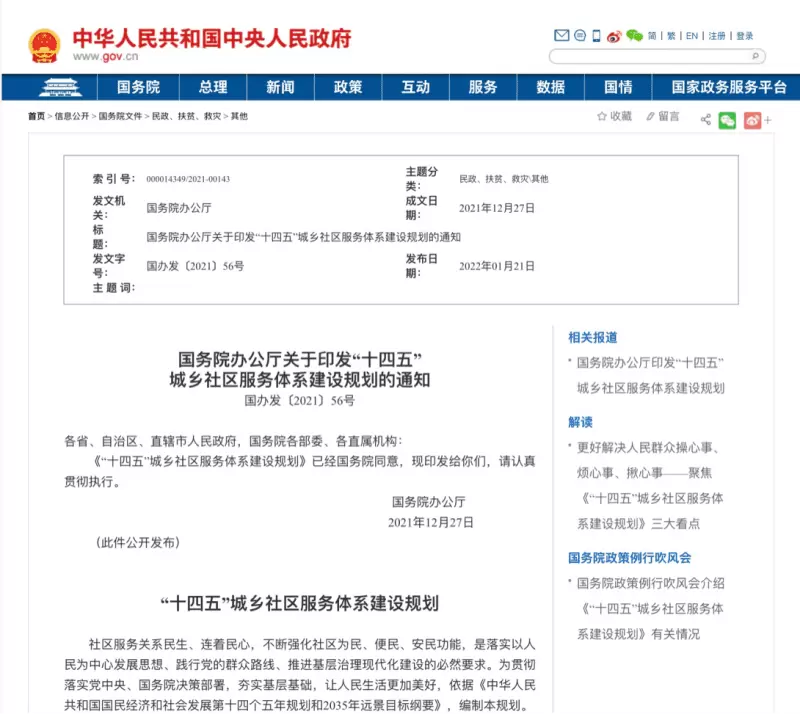Click the note (此件公开发布)
The width and height of the screenshot is (800, 714).
138,543
